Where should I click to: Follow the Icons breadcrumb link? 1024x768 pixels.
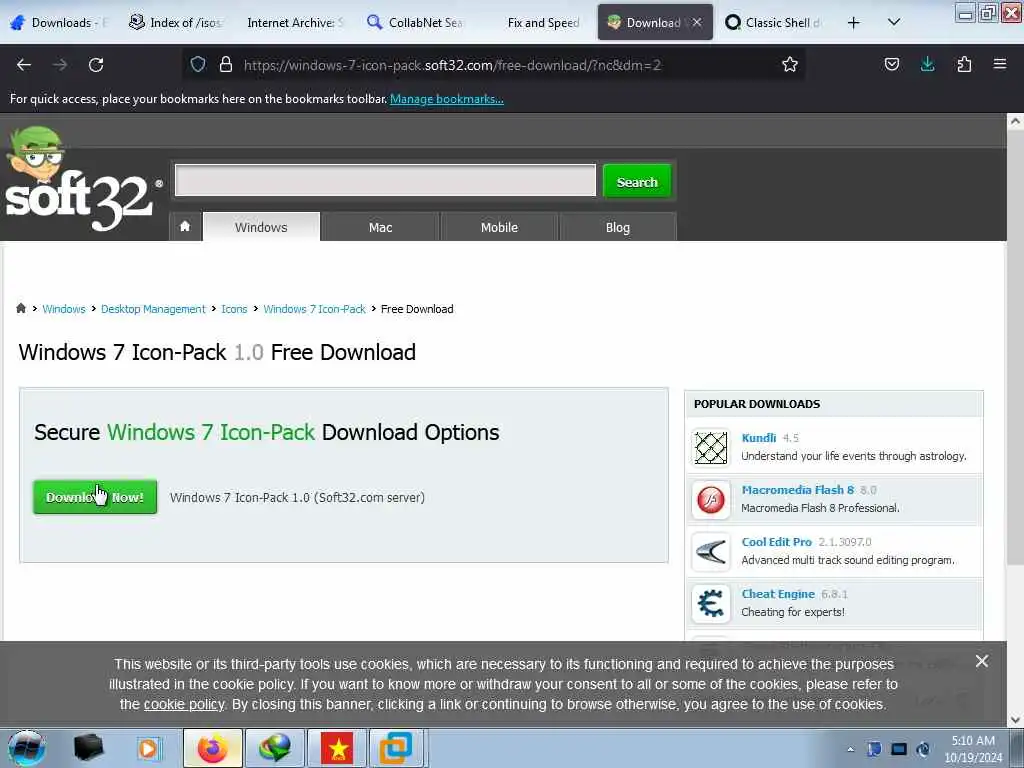tap(234, 309)
